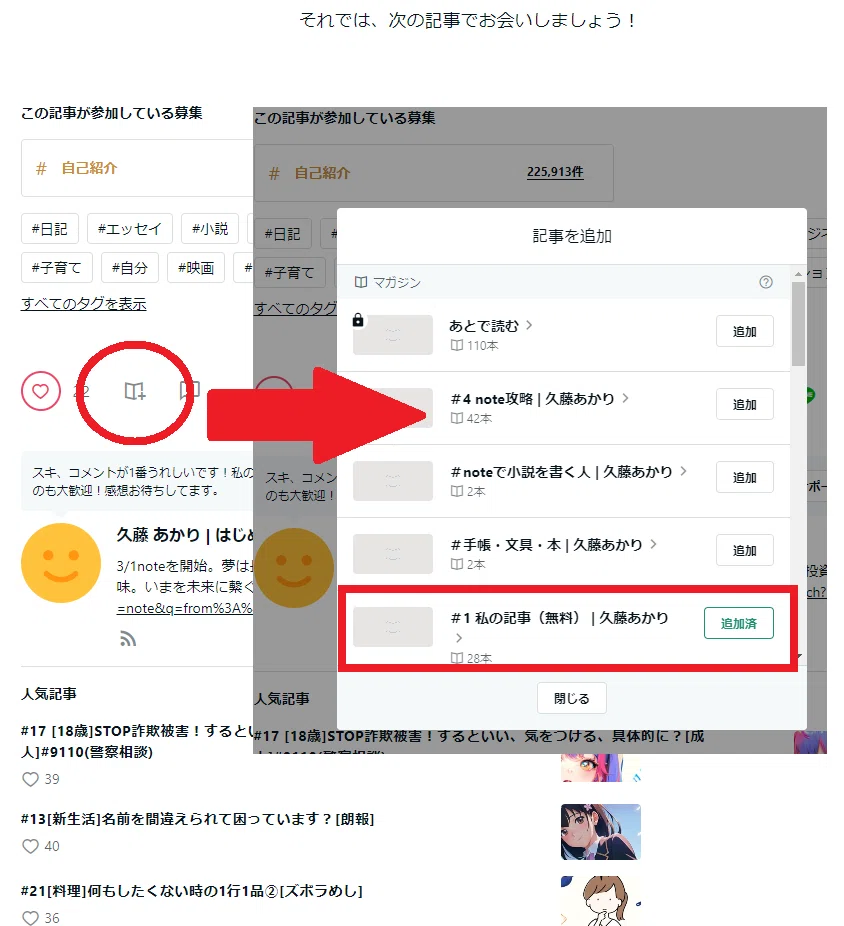Open the thinking woman article thumbnail
This screenshot has height=926, width=844.
[600, 901]
